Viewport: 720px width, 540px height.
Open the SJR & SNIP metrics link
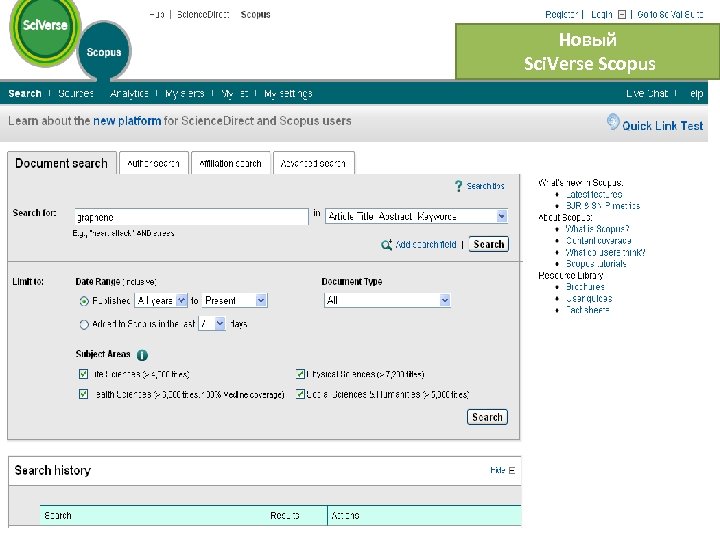click(x=602, y=206)
